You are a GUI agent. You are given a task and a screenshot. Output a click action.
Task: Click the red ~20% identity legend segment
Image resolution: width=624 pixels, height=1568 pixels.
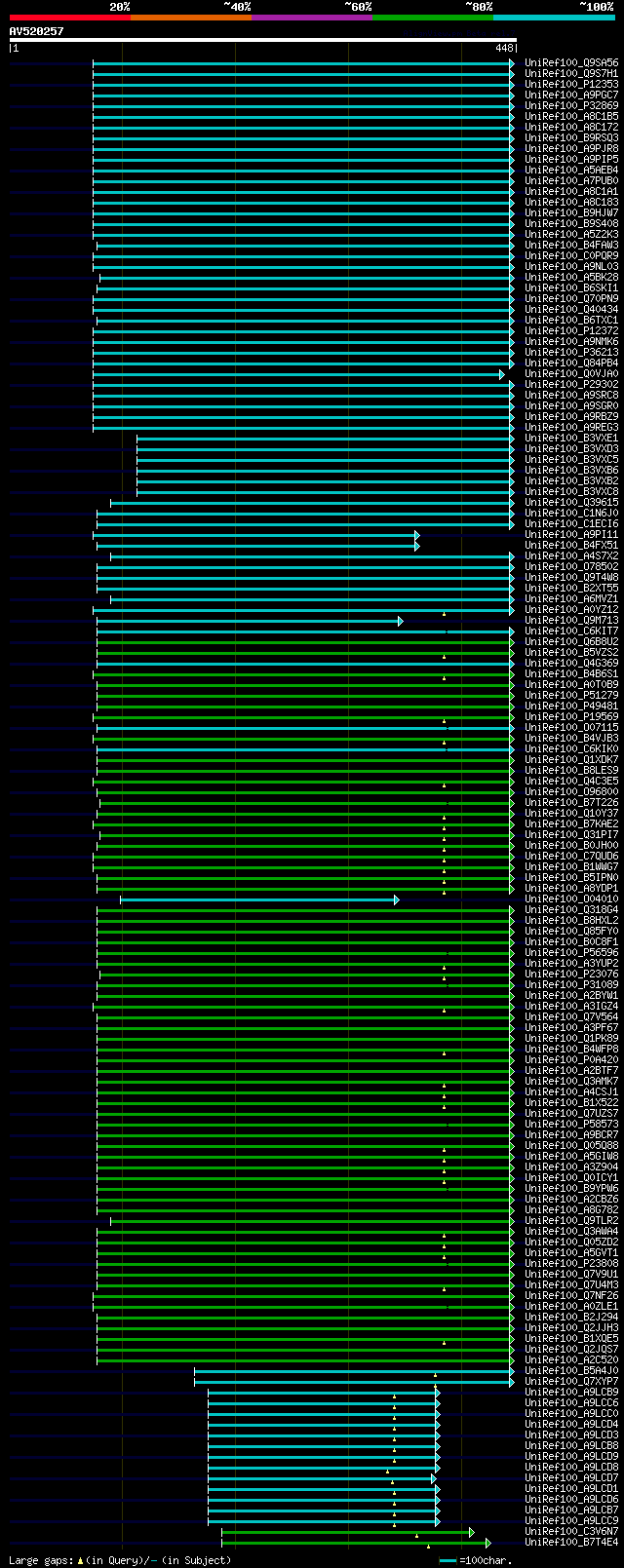(70, 18)
